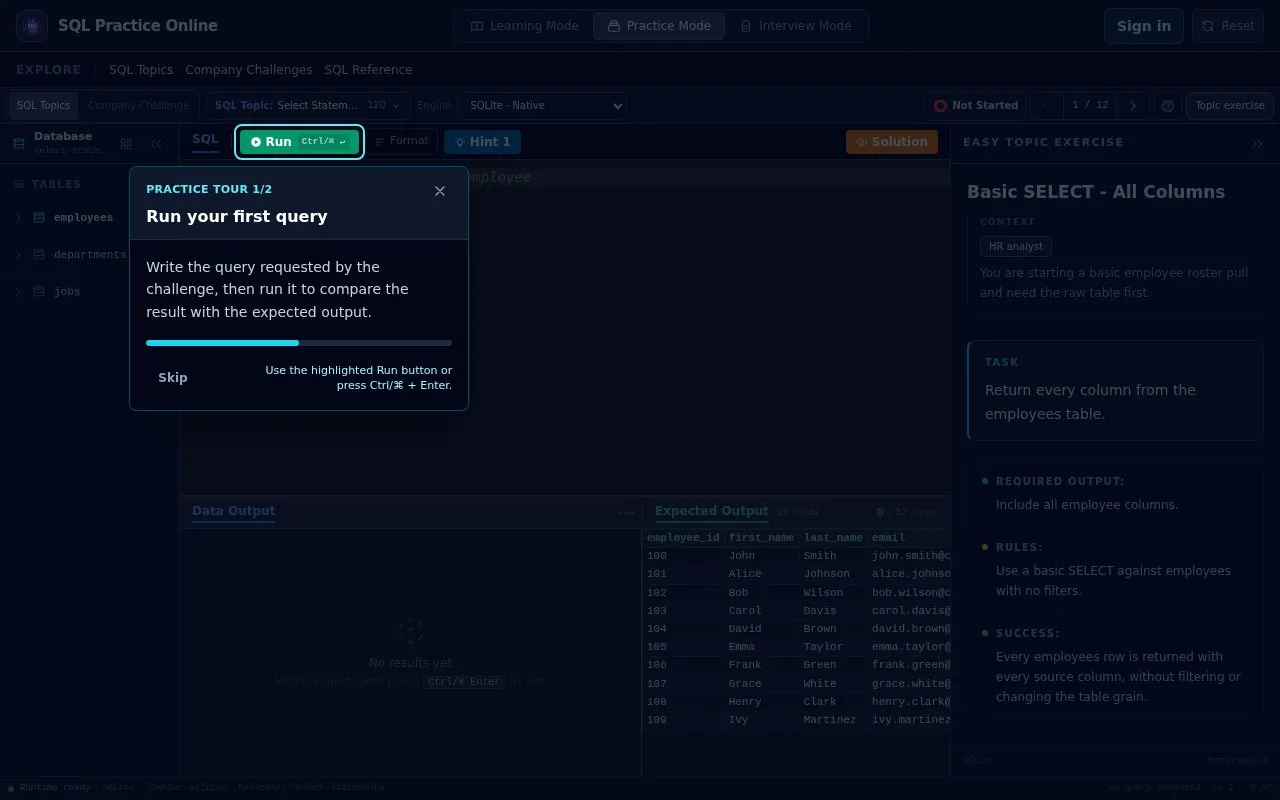This screenshot has width=1280, height=800.
Task: Open Hint 1
Action: (483, 142)
